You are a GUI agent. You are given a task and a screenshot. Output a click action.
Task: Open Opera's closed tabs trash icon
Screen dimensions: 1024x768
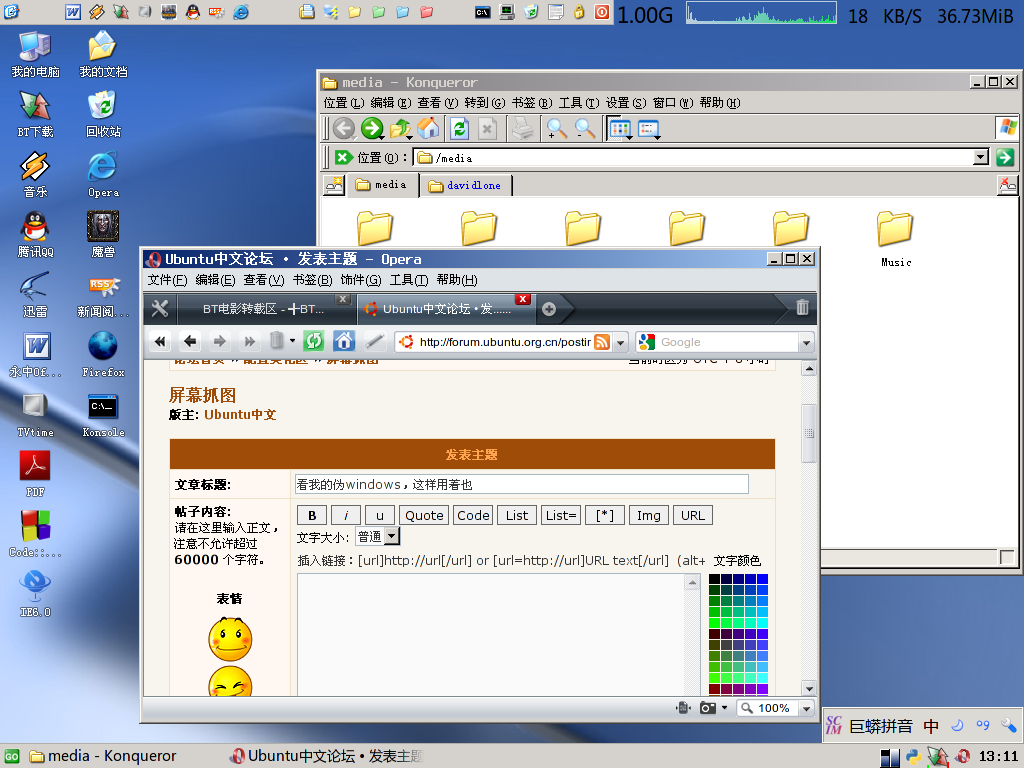803,308
